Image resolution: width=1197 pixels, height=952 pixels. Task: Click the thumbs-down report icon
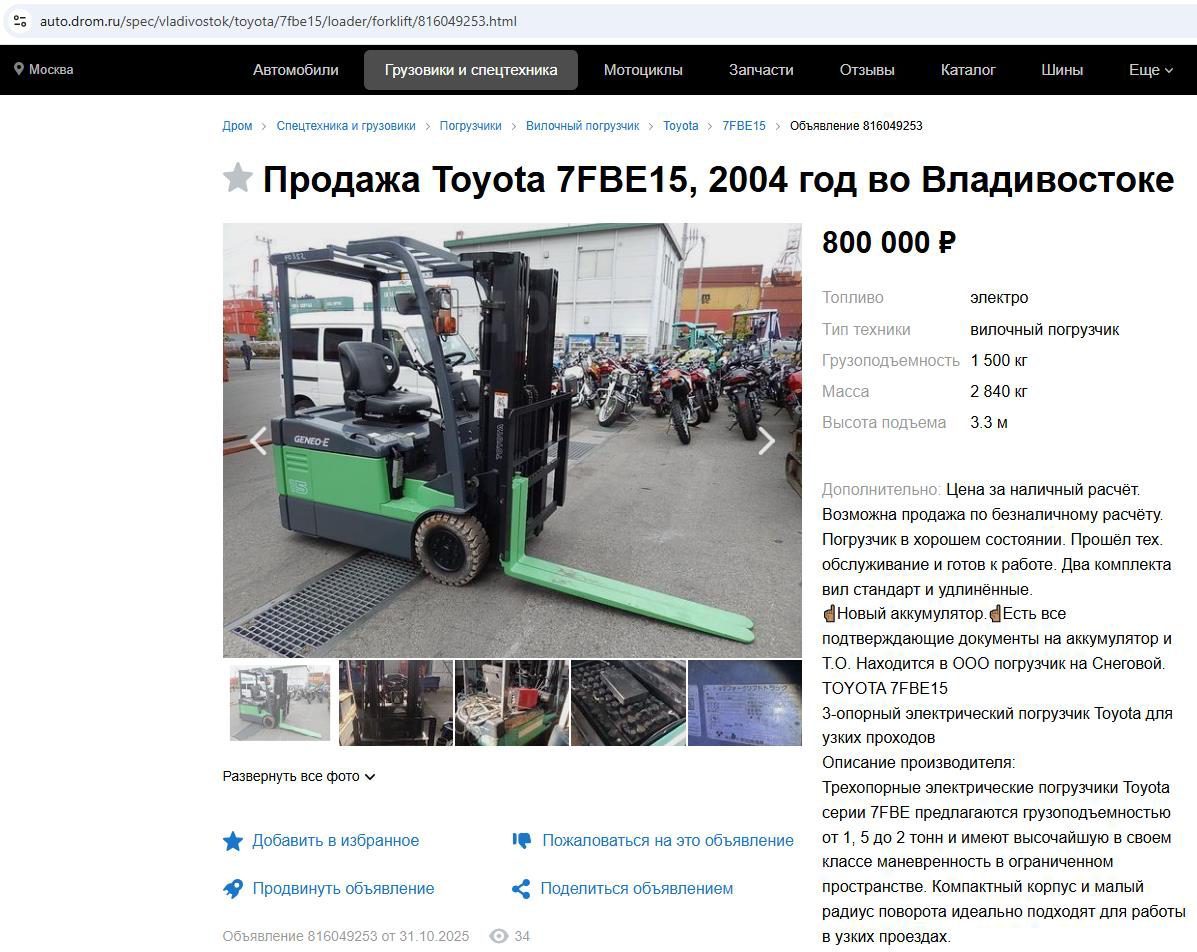click(x=522, y=841)
